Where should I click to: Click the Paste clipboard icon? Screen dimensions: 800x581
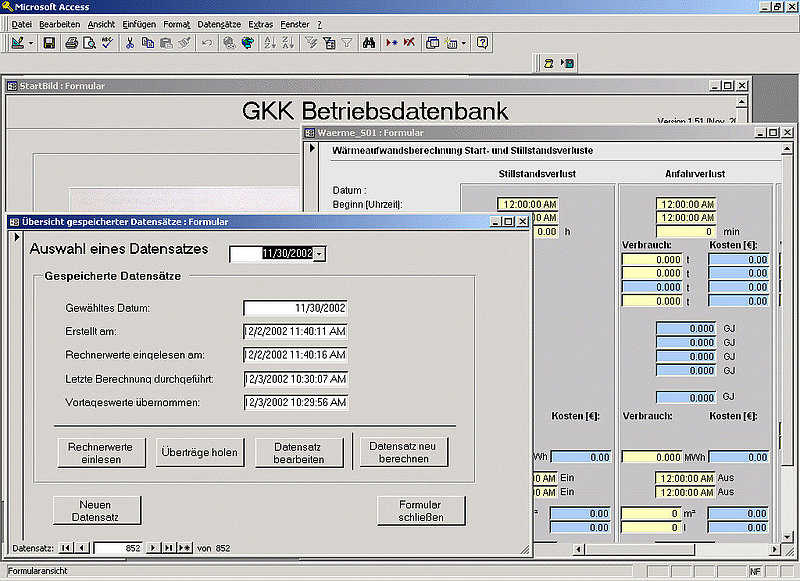pyautogui.click(x=166, y=43)
